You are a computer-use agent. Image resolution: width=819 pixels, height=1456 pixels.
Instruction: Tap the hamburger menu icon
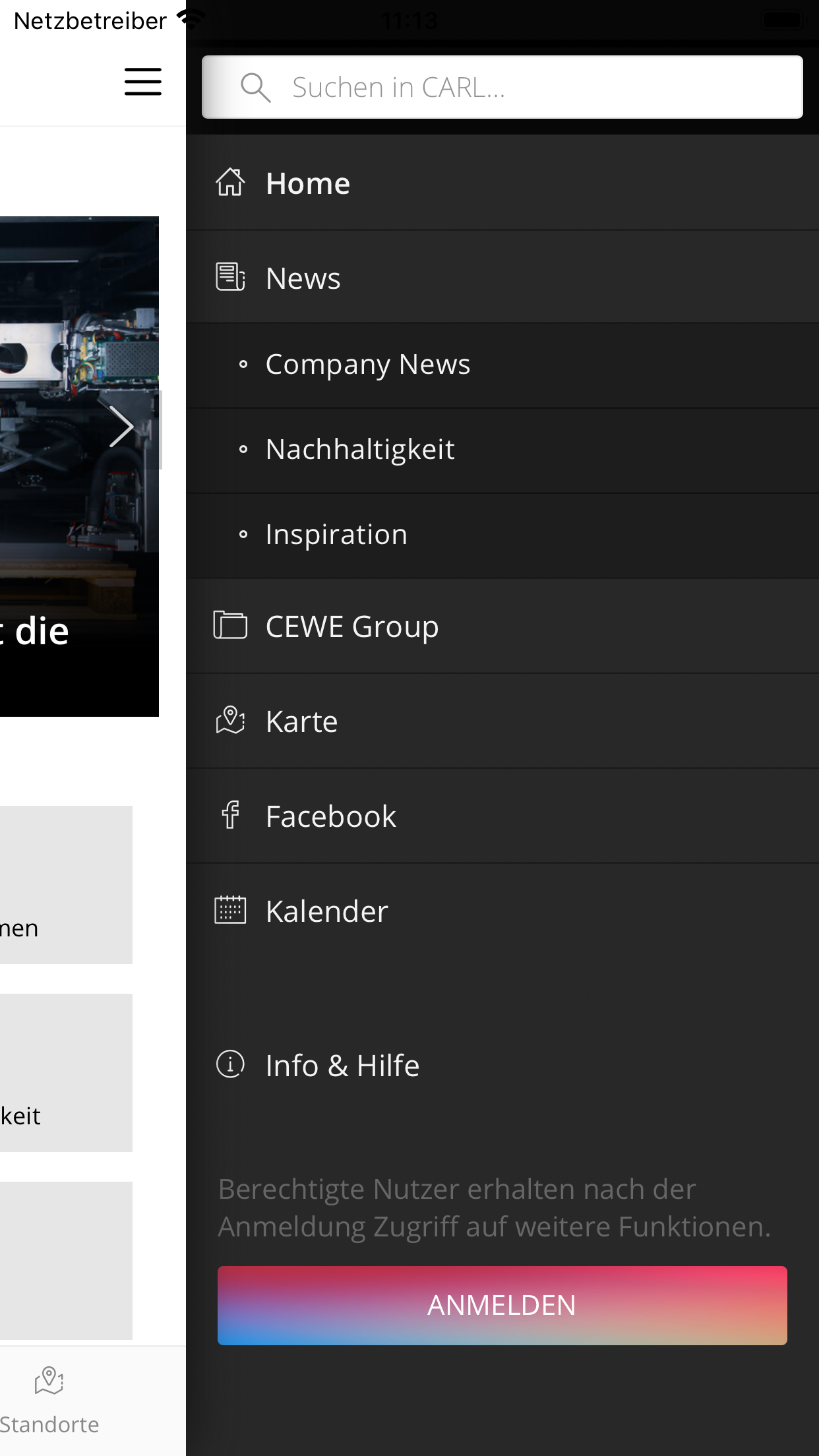click(x=142, y=82)
